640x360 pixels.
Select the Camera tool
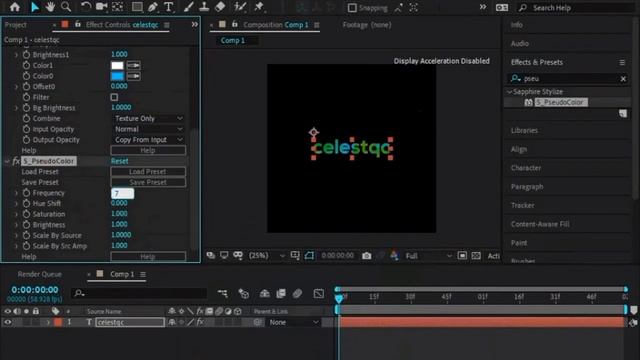tap(101, 7)
